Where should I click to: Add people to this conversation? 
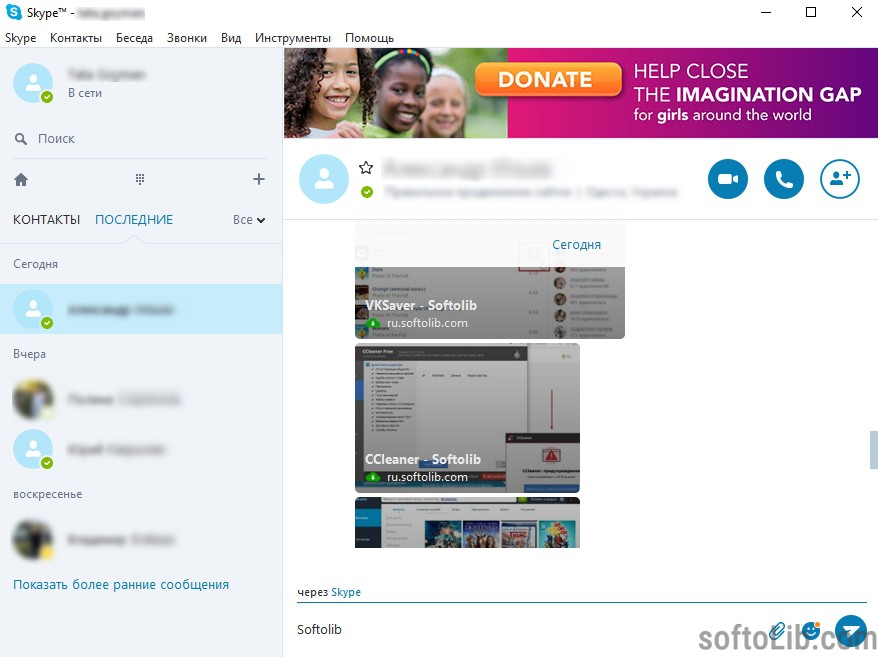click(x=839, y=179)
